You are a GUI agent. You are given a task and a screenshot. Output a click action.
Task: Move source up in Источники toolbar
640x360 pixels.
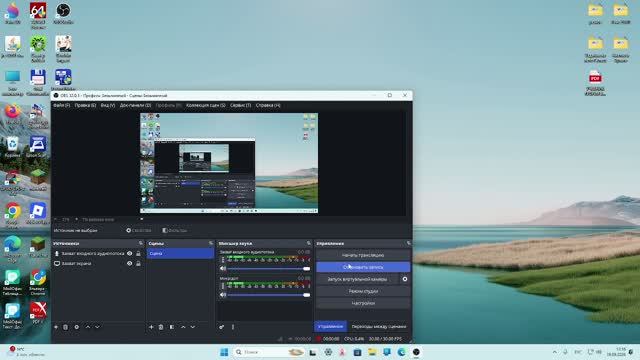pyautogui.click(x=88, y=327)
